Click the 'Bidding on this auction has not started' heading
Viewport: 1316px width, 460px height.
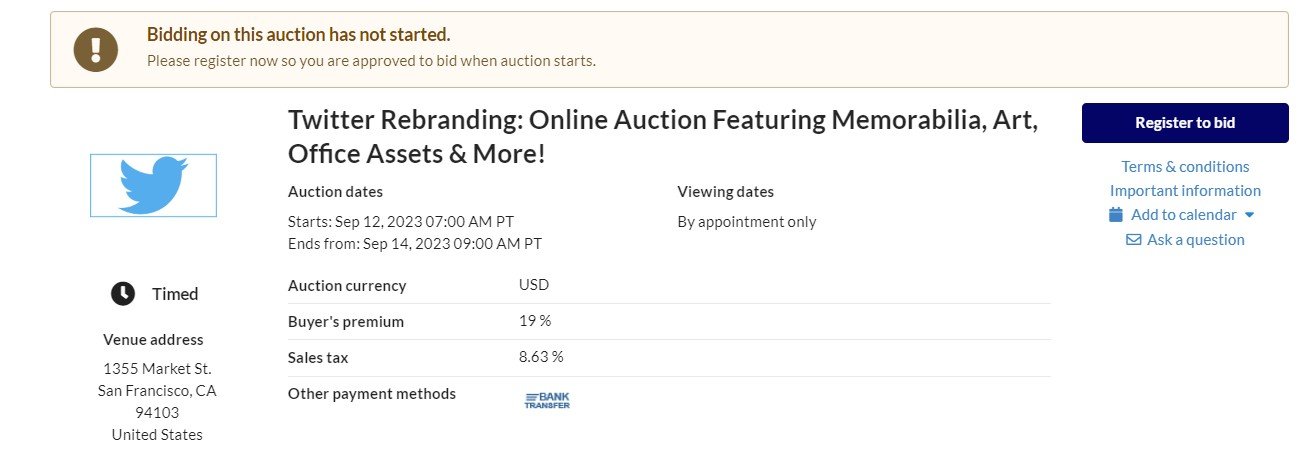[x=298, y=35]
